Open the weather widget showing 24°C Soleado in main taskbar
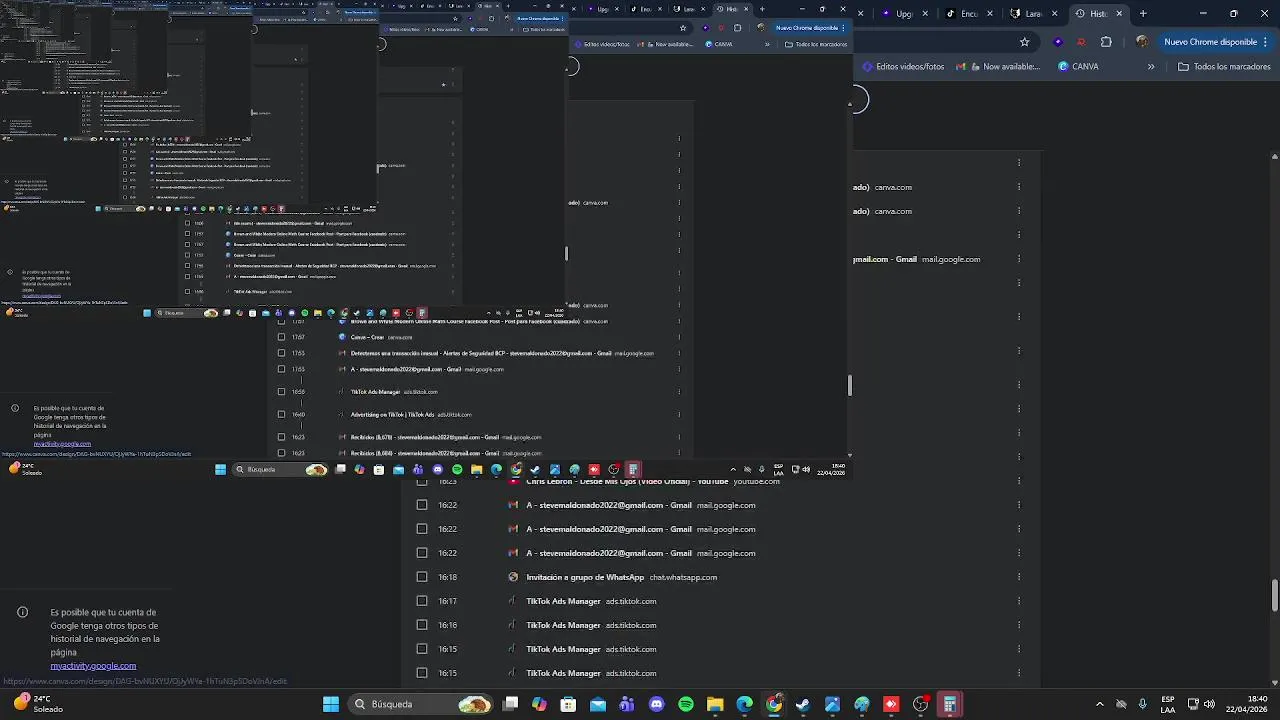 tap(38, 704)
